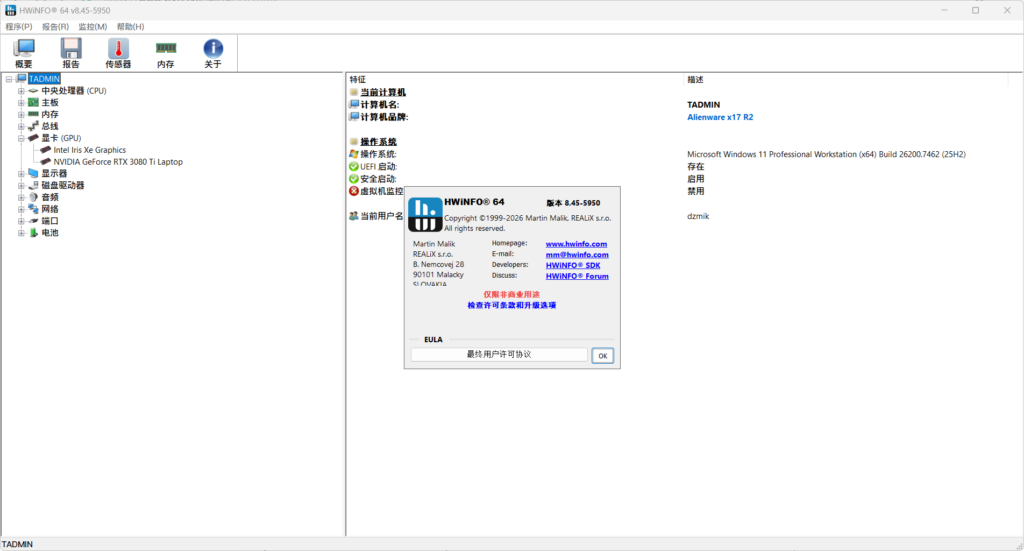The image size is (1024, 551).
Task: Click OK in the about dialog
Action: pyautogui.click(x=602, y=356)
